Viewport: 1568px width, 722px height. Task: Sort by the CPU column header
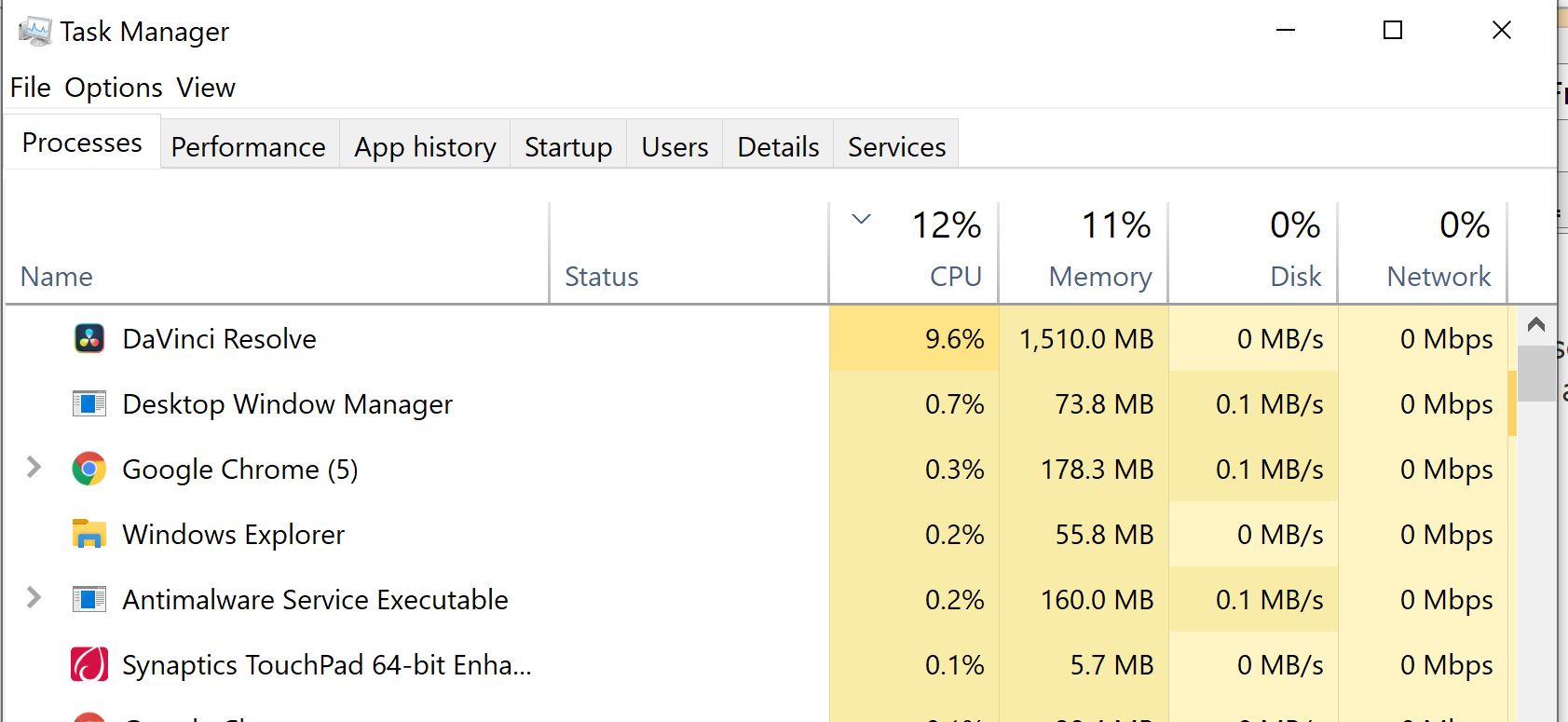pos(914,253)
